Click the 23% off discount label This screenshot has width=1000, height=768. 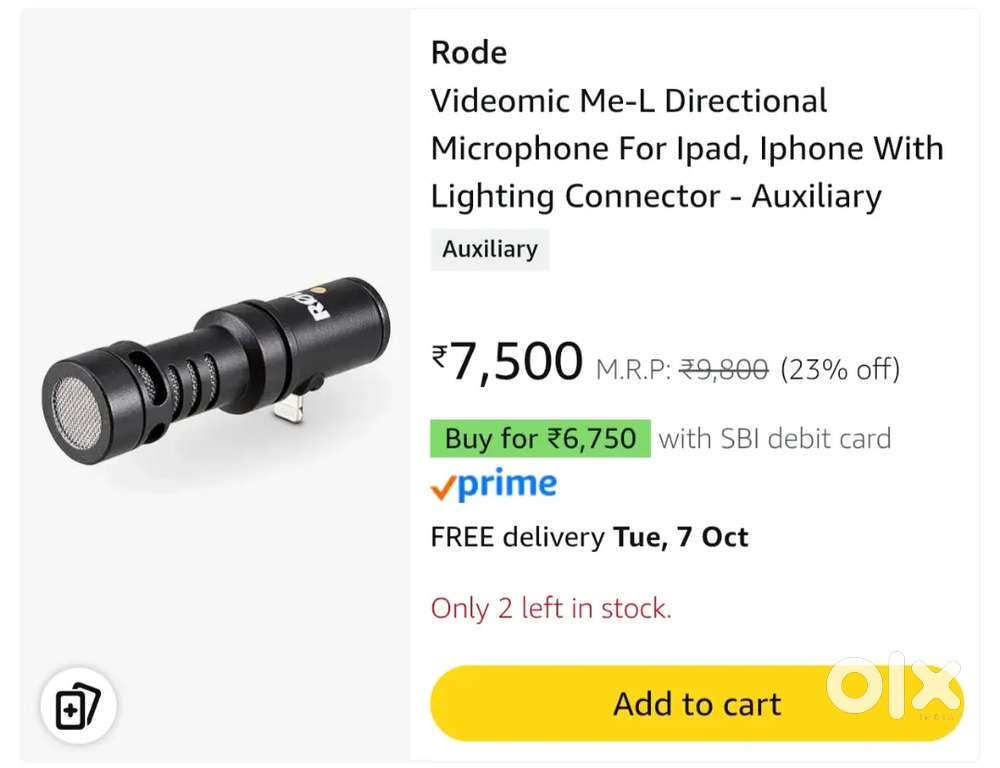pyautogui.click(x=840, y=370)
